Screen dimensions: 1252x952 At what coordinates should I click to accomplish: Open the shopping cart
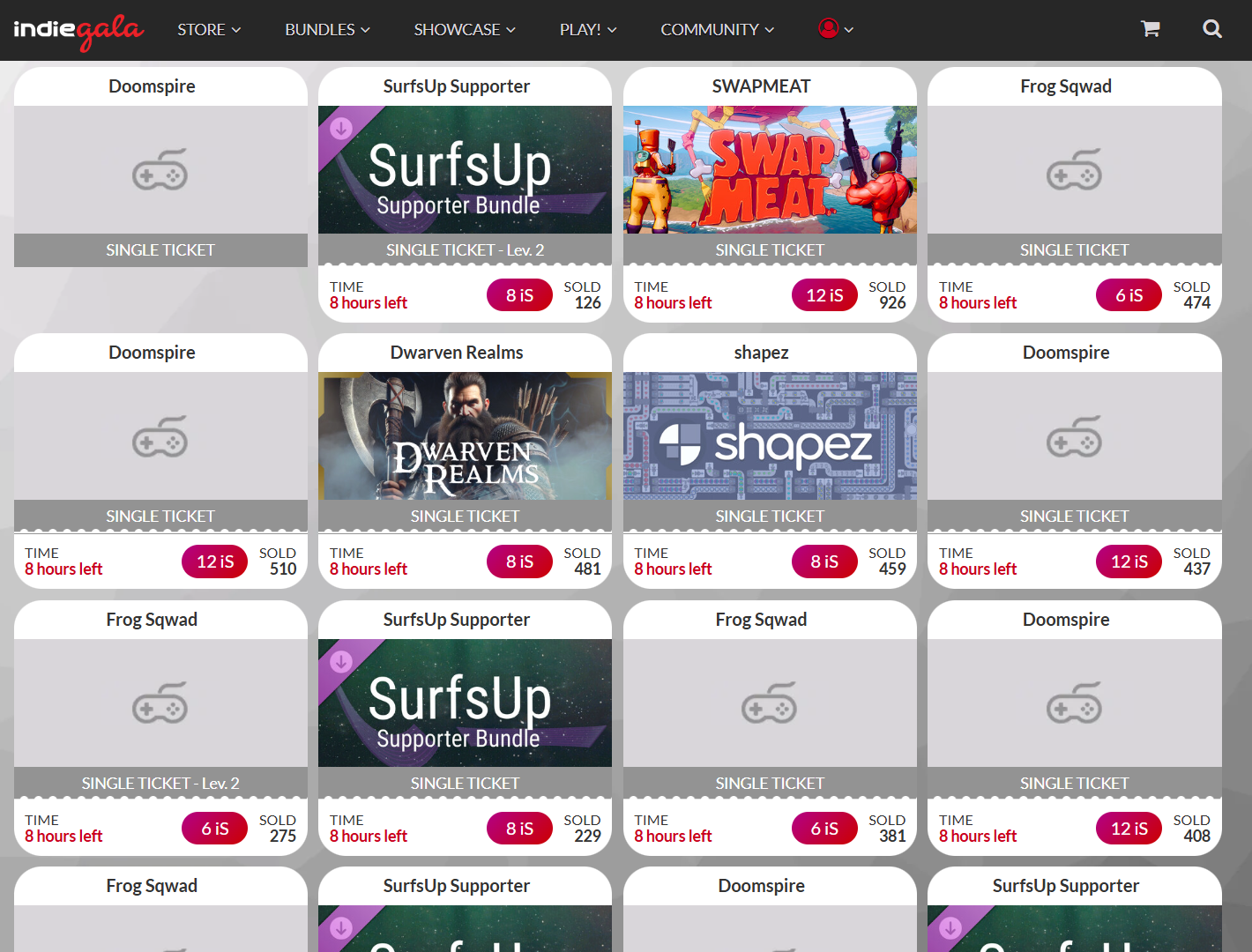1150,29
